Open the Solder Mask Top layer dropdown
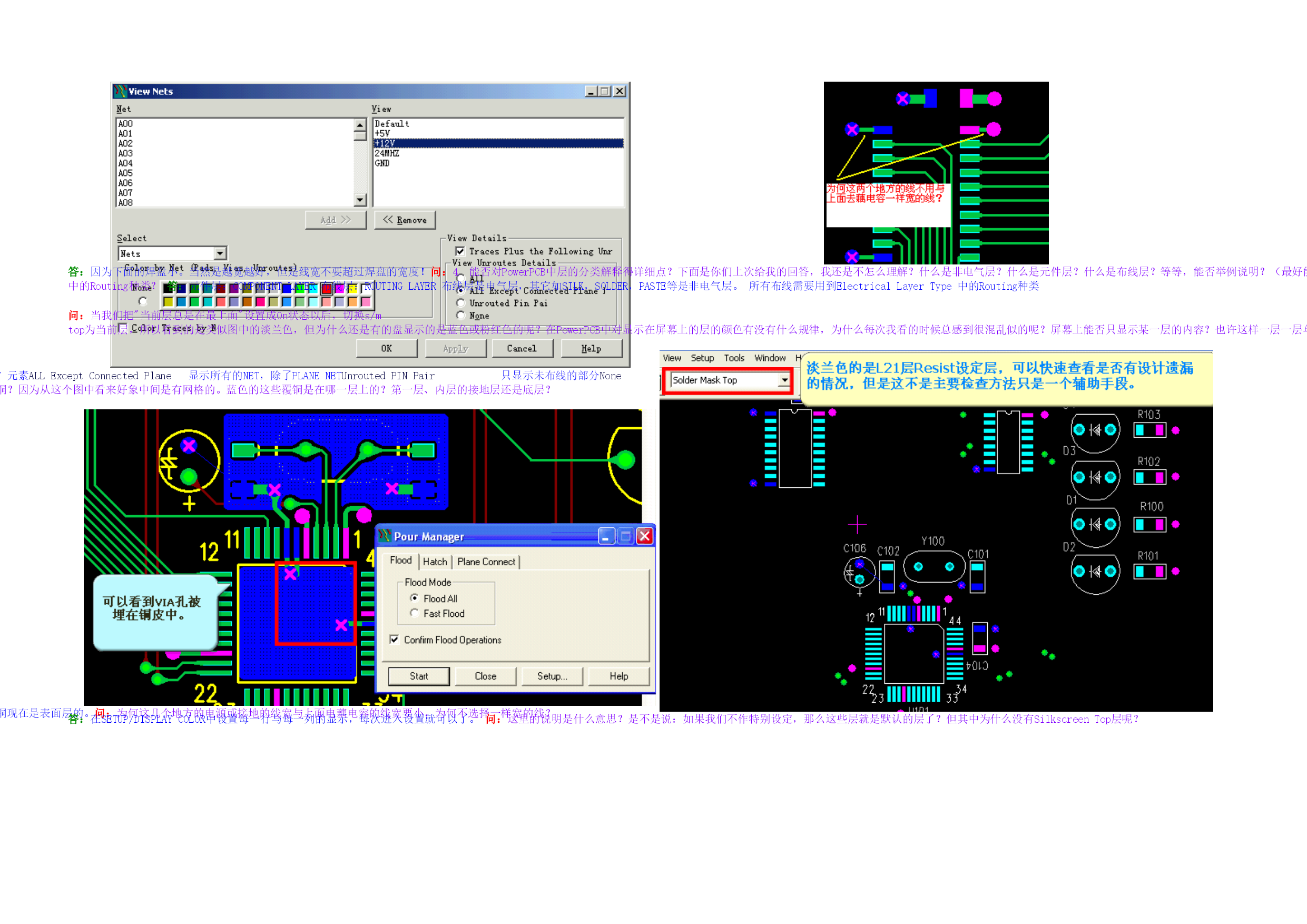1307x924 pixels. click(x=784, y=380)
